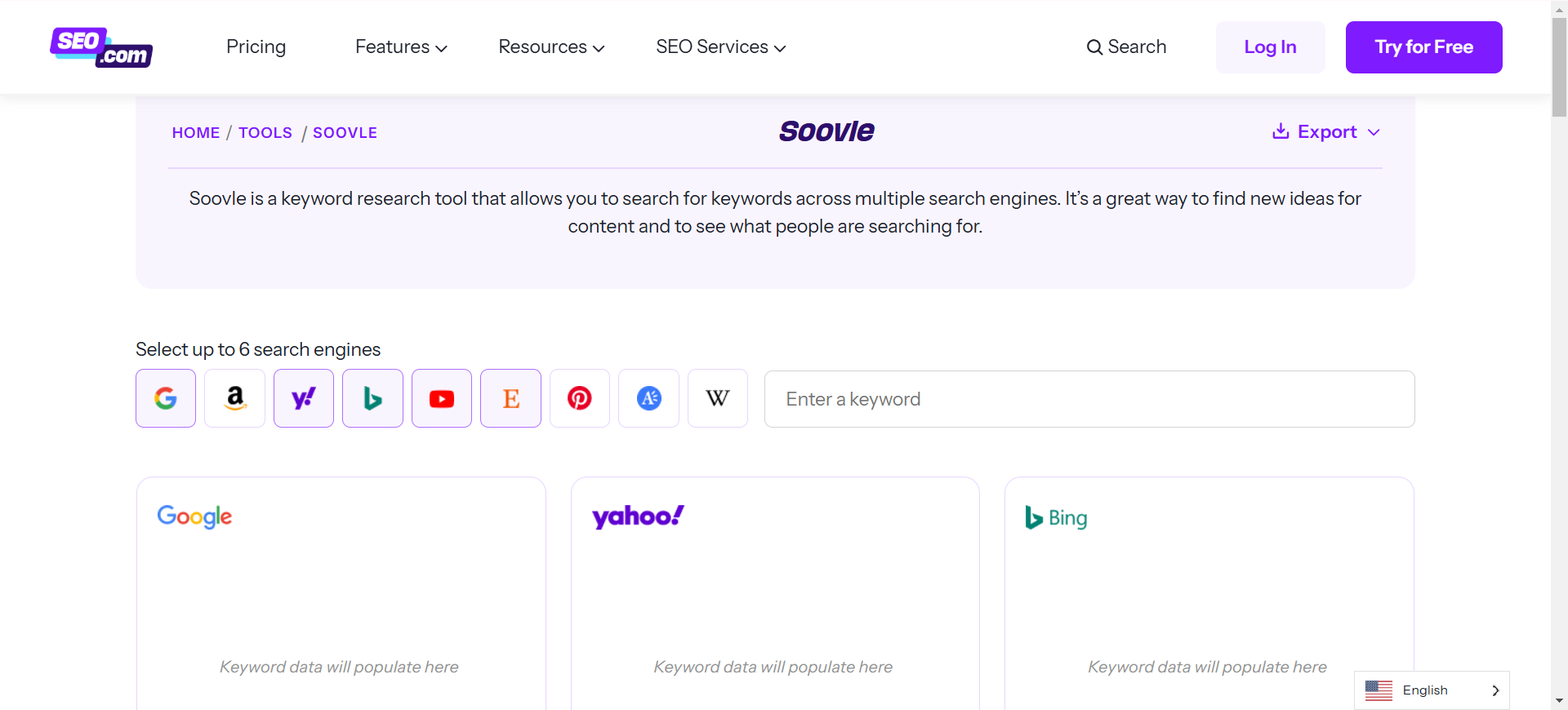Click the Export download icon
Viewport: 1568px width, 710px height.
point(1281,131)
